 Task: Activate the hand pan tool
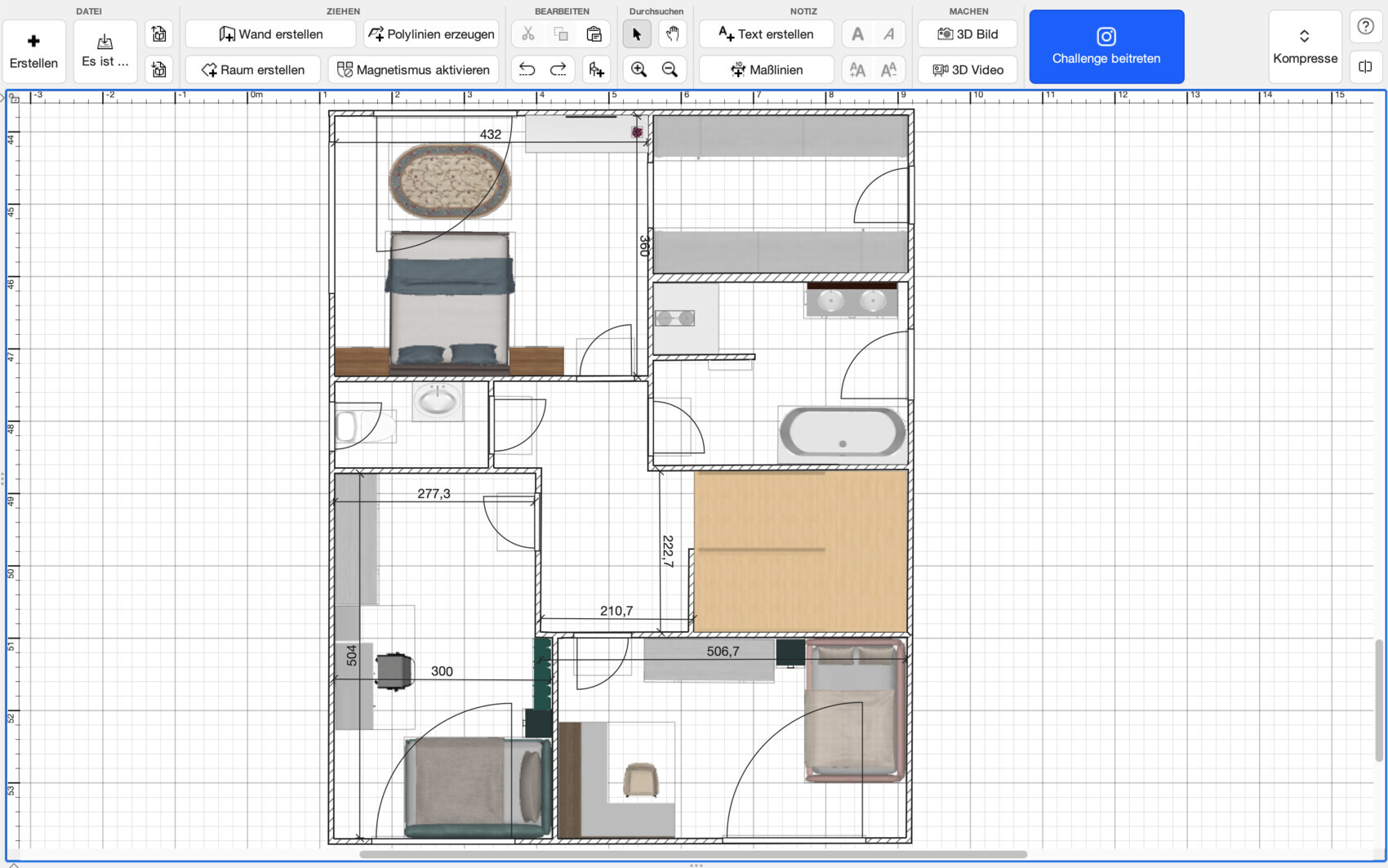click(x=671, y=34)
